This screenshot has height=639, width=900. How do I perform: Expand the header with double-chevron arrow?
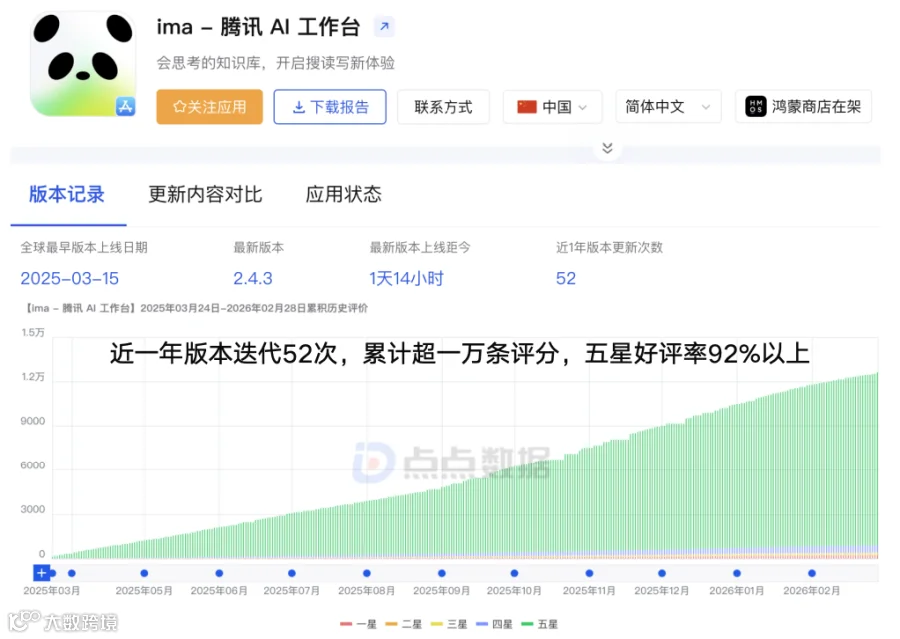pos(607,148)
